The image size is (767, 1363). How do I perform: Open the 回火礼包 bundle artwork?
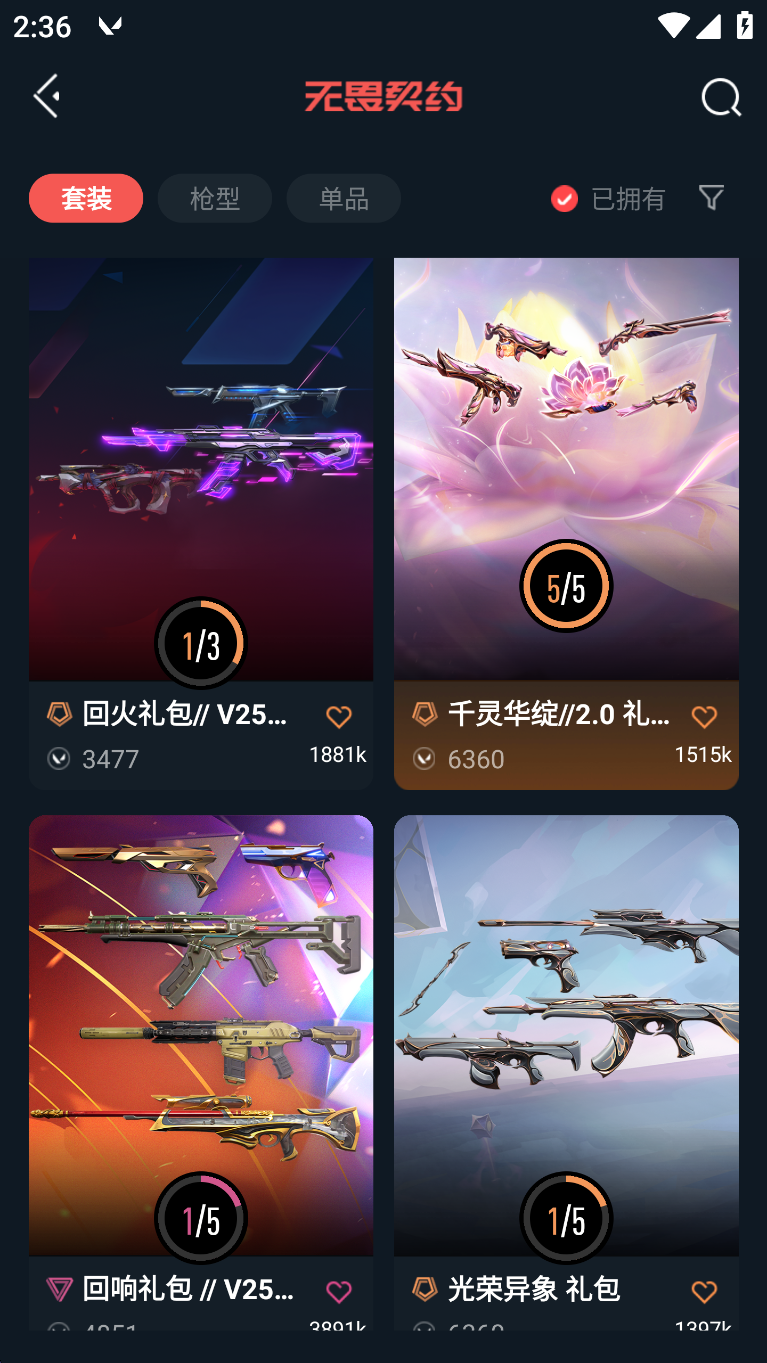tap(201, 469)
